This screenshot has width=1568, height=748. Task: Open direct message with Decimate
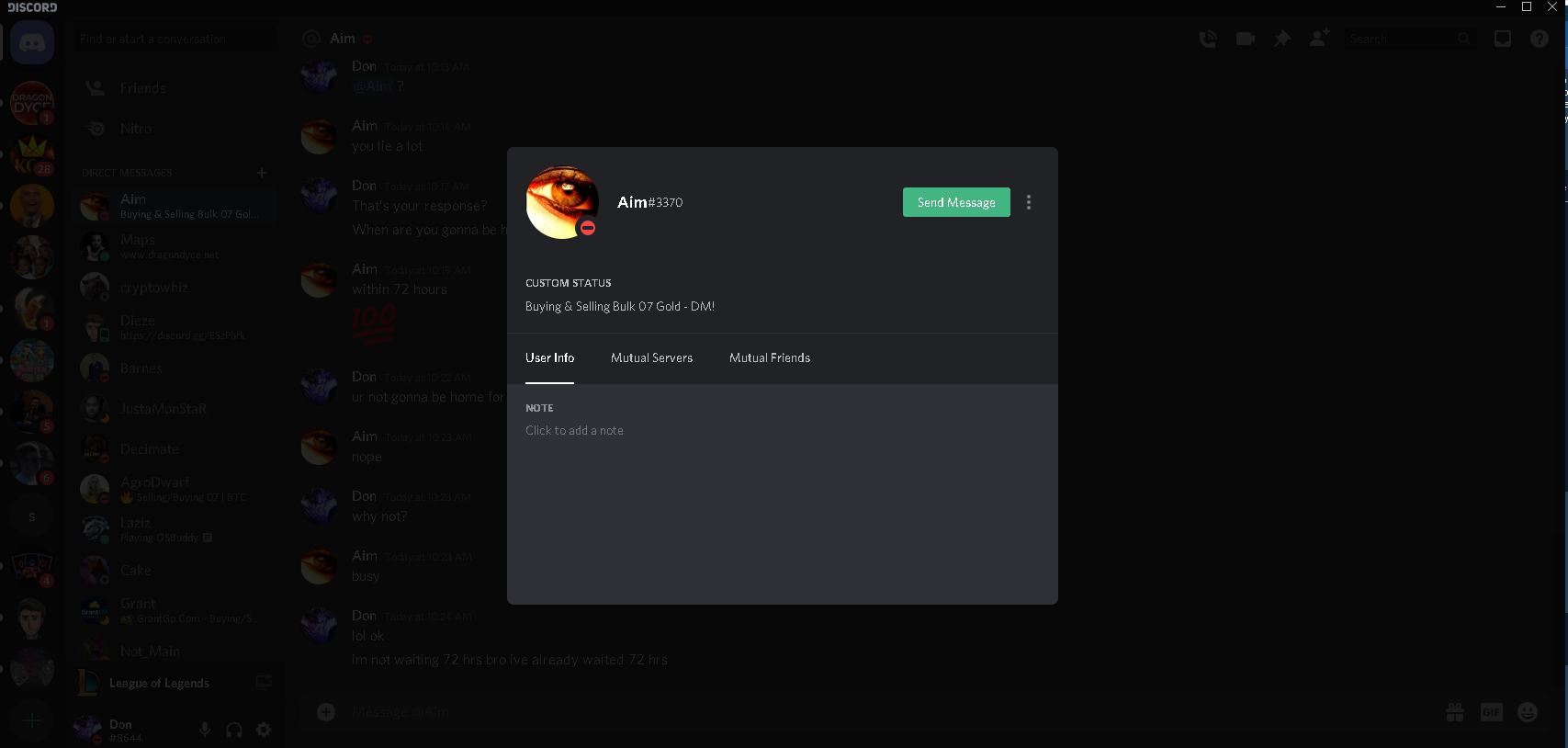click(x=175, y=448)
